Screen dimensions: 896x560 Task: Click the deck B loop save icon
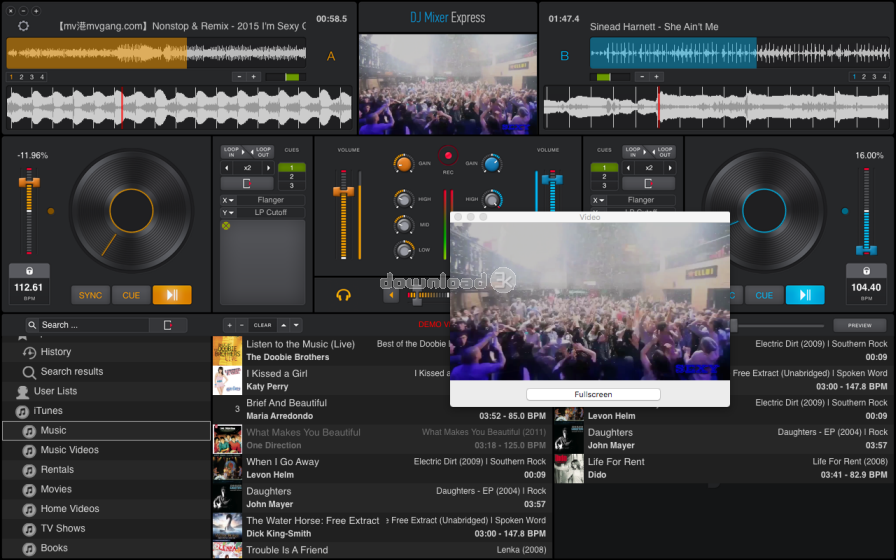pyautogui.click(x=648, y=183)
